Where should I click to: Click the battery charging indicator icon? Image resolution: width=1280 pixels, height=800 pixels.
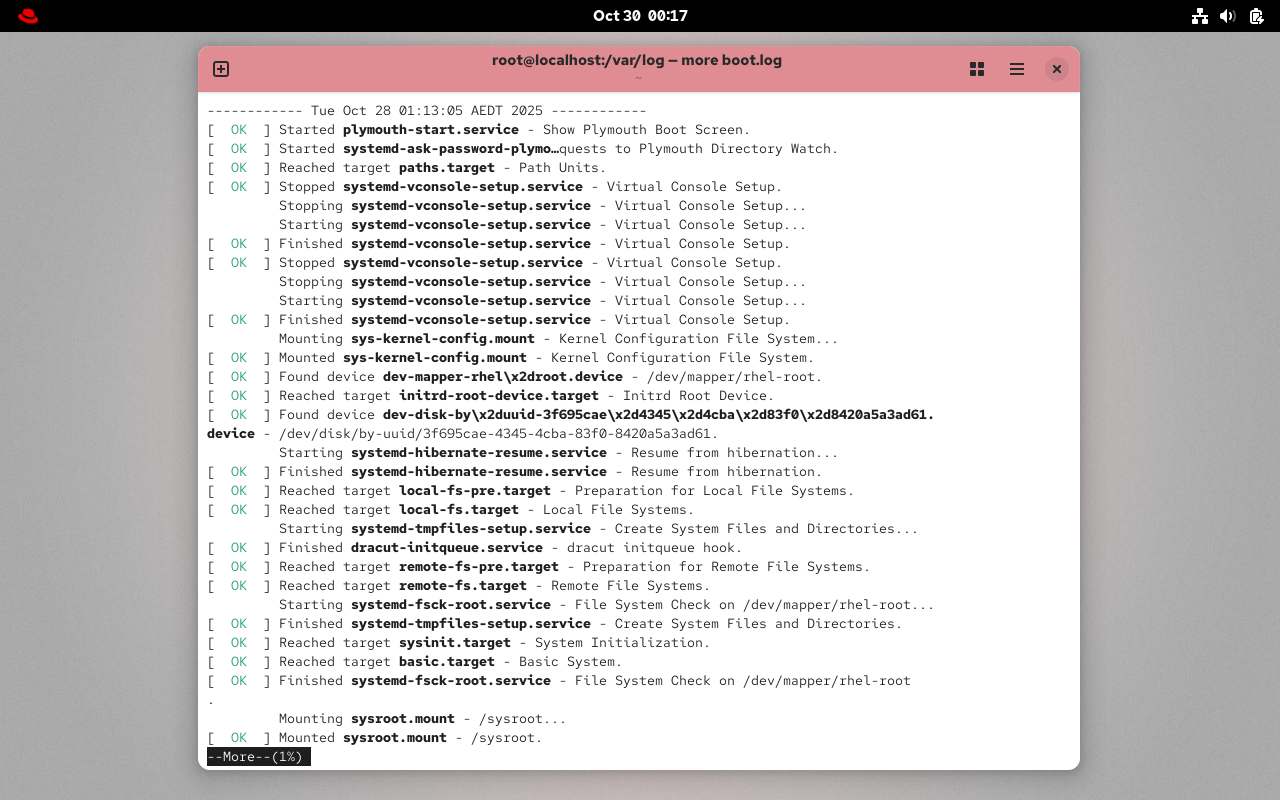1256,16
